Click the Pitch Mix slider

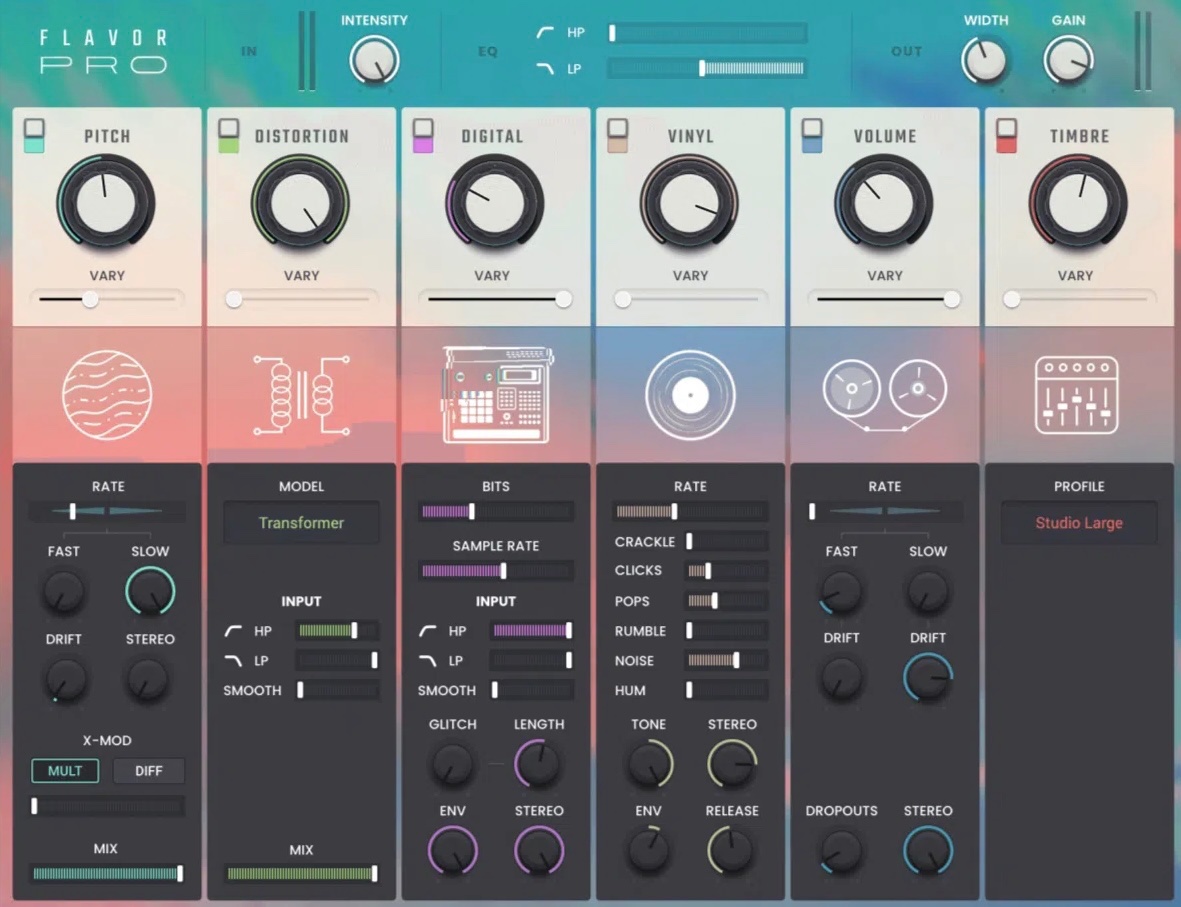click(107, 874)
